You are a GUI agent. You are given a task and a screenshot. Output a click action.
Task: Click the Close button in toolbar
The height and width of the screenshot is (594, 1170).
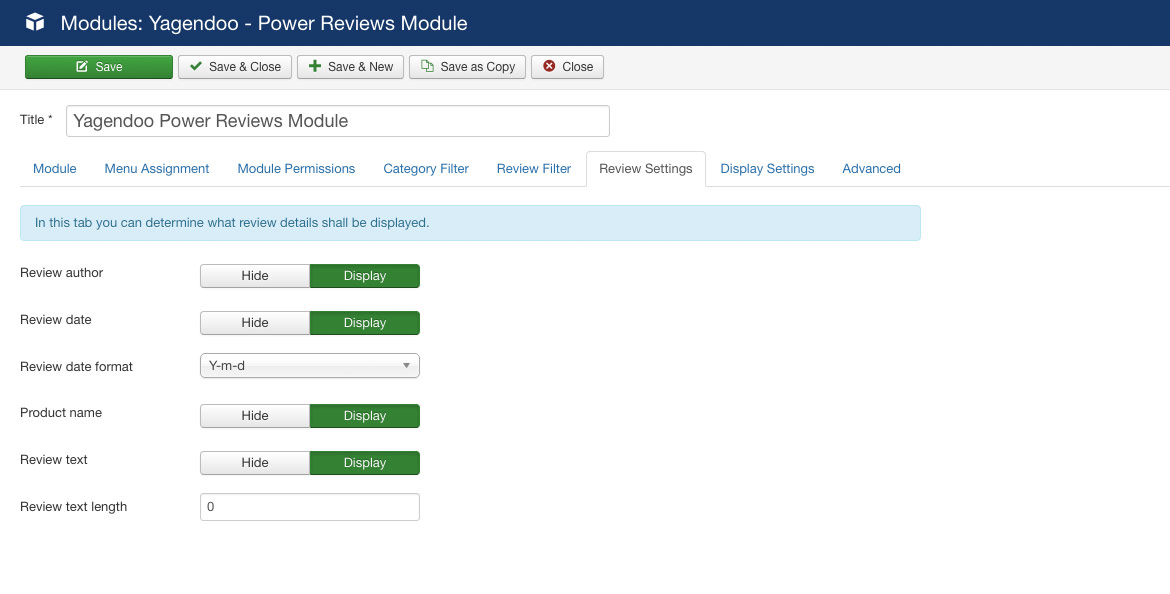(x=568, y=66)
